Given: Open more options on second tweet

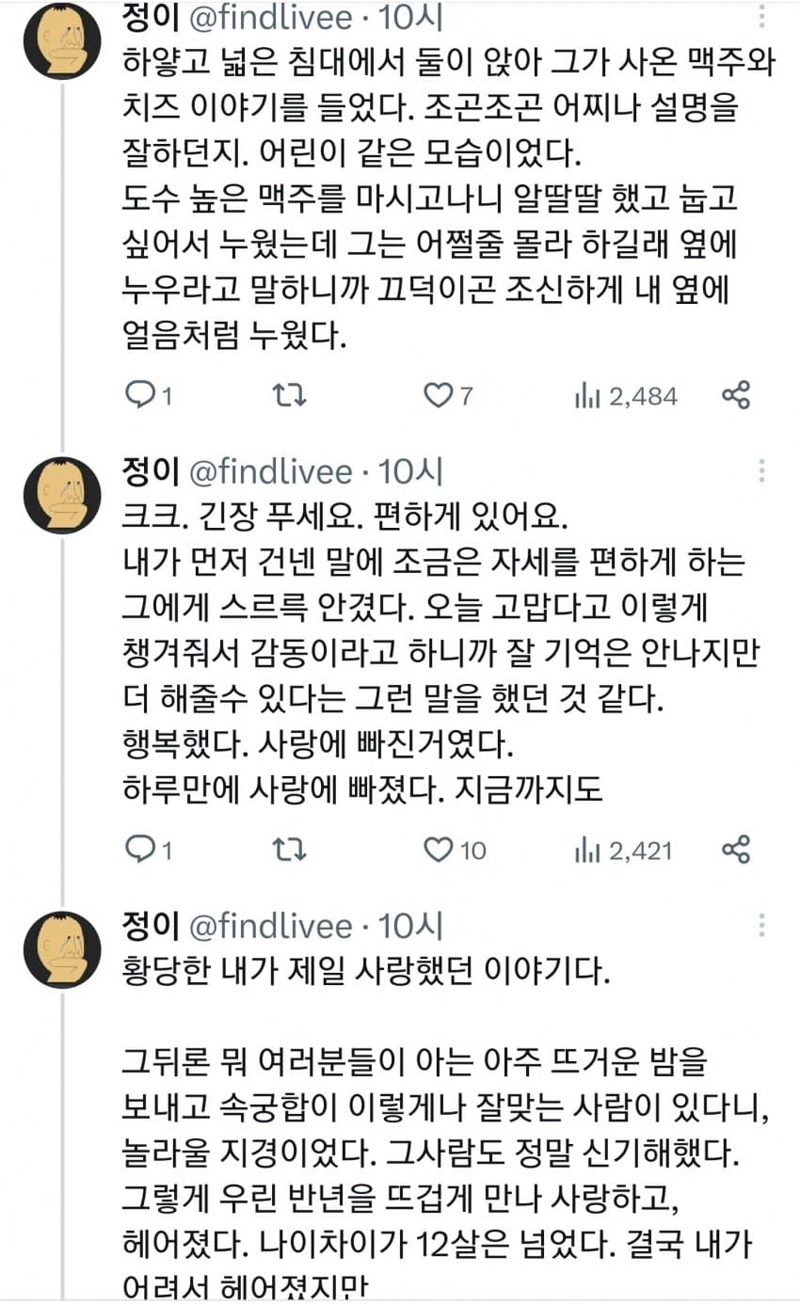Looking at the screenshot, I should coord(763,472).
